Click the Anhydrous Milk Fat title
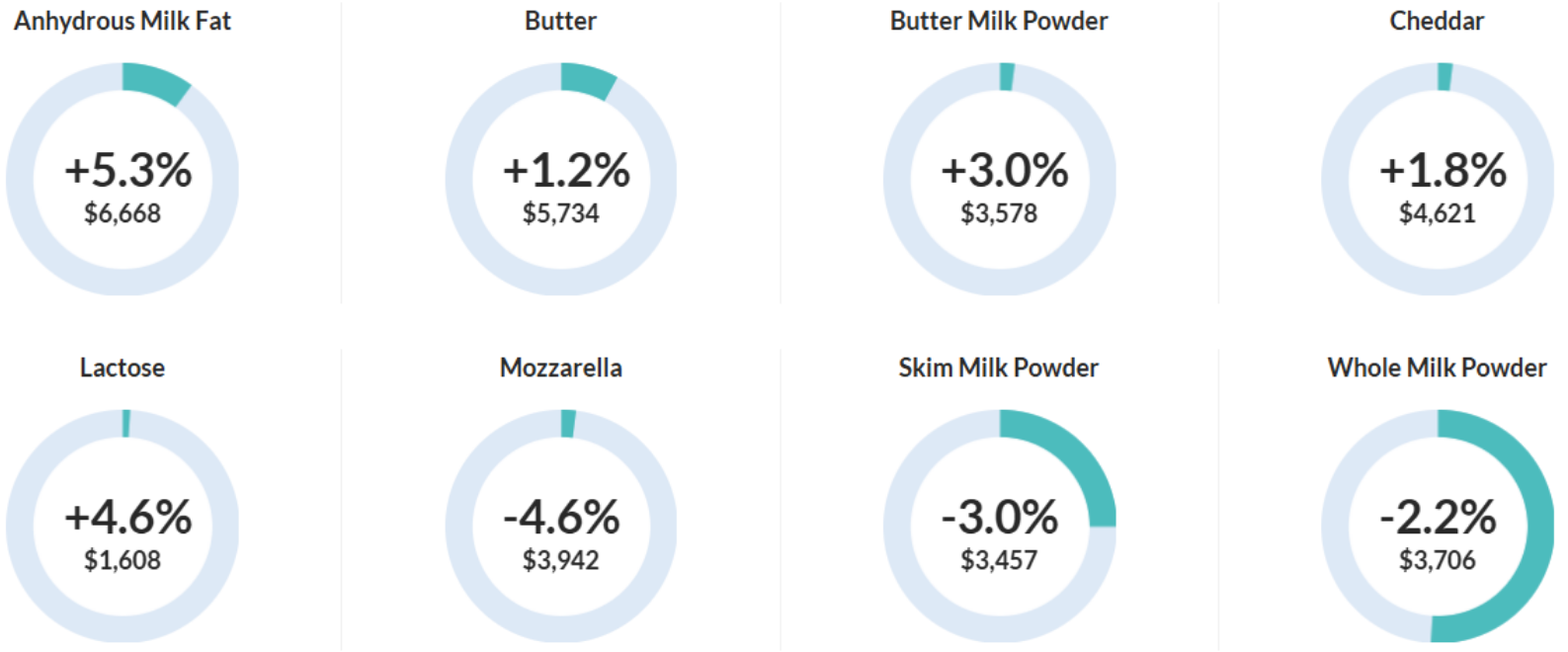This screenshot has width=1568, height=652. pyautogui.click(x=123, y=21)
